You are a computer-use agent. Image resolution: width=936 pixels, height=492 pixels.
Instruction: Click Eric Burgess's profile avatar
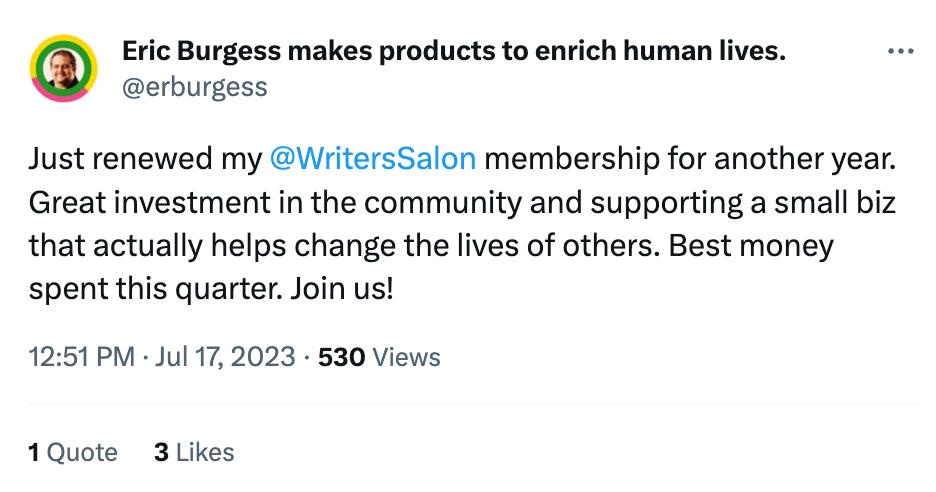click(62, 68)
